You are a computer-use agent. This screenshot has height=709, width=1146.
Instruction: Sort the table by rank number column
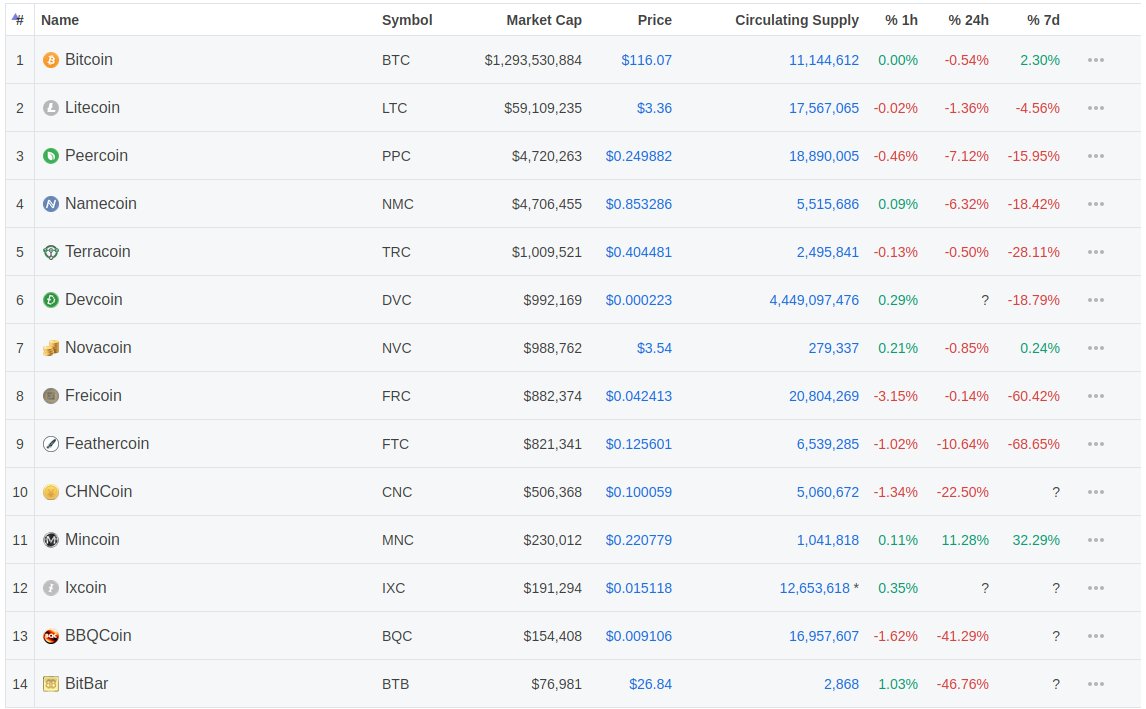click(18, 20)
